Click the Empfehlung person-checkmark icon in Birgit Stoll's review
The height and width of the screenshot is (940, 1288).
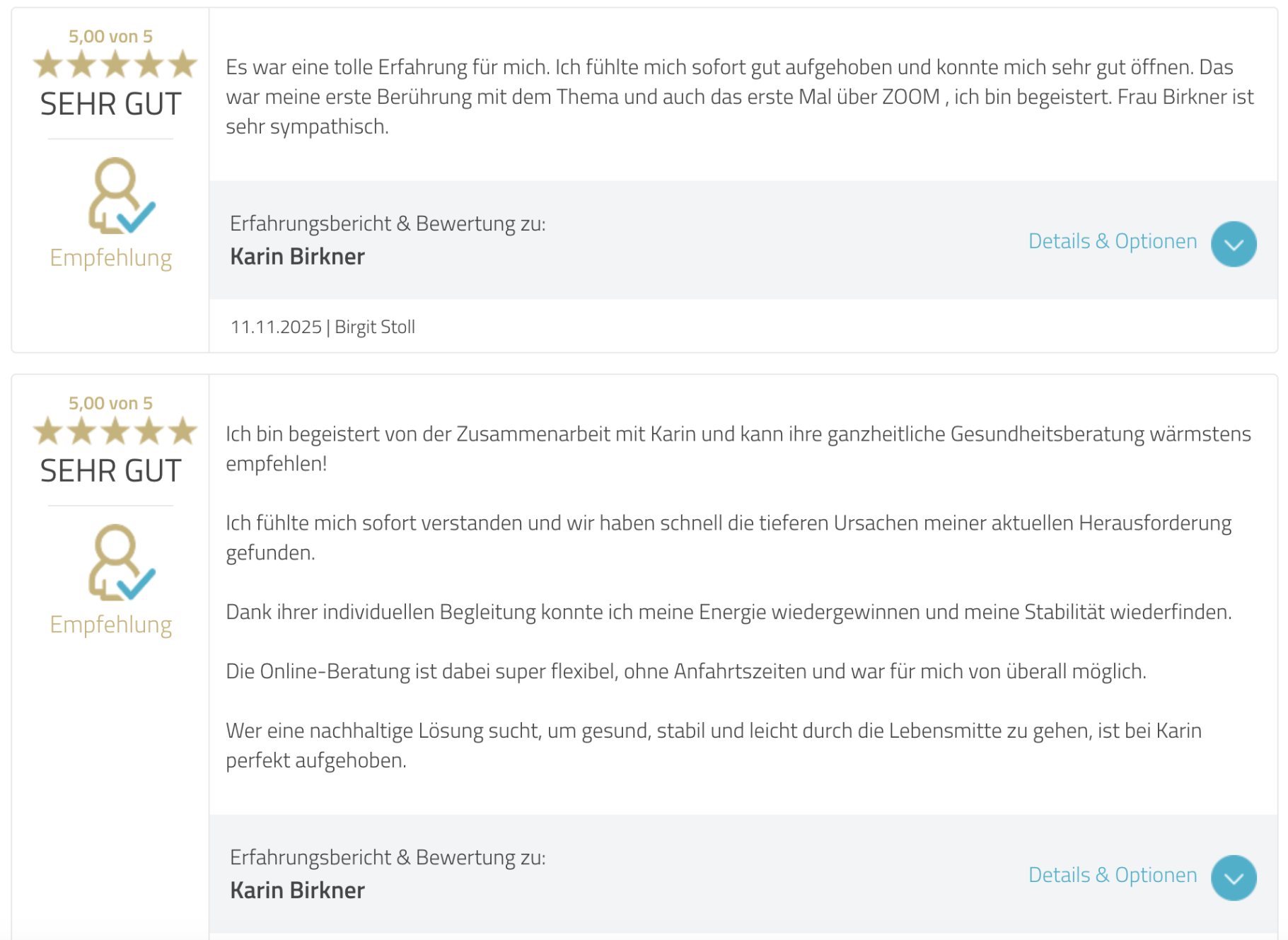120,196
